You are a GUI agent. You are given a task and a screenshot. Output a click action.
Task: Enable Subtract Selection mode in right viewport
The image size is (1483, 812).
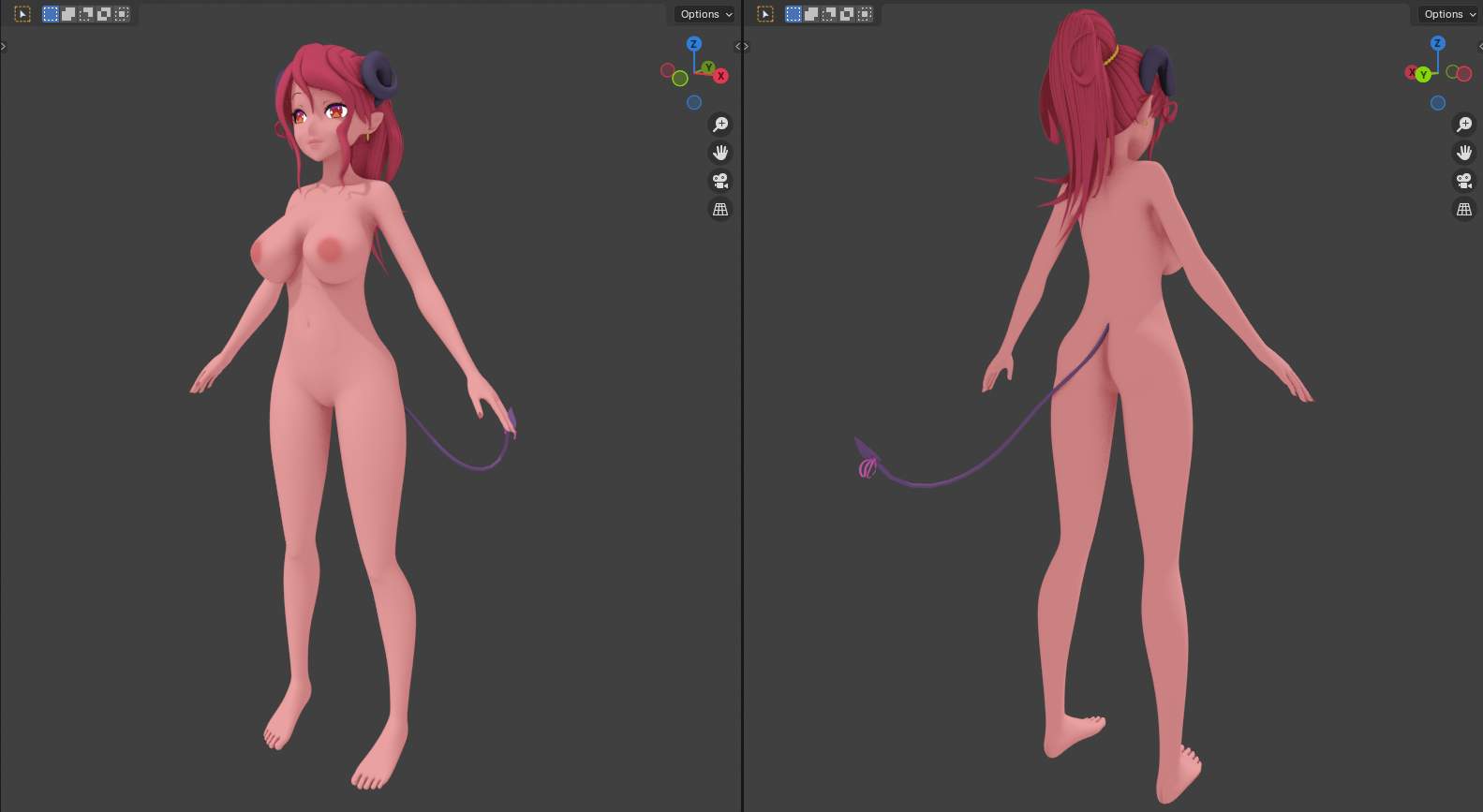click(829, 14)
